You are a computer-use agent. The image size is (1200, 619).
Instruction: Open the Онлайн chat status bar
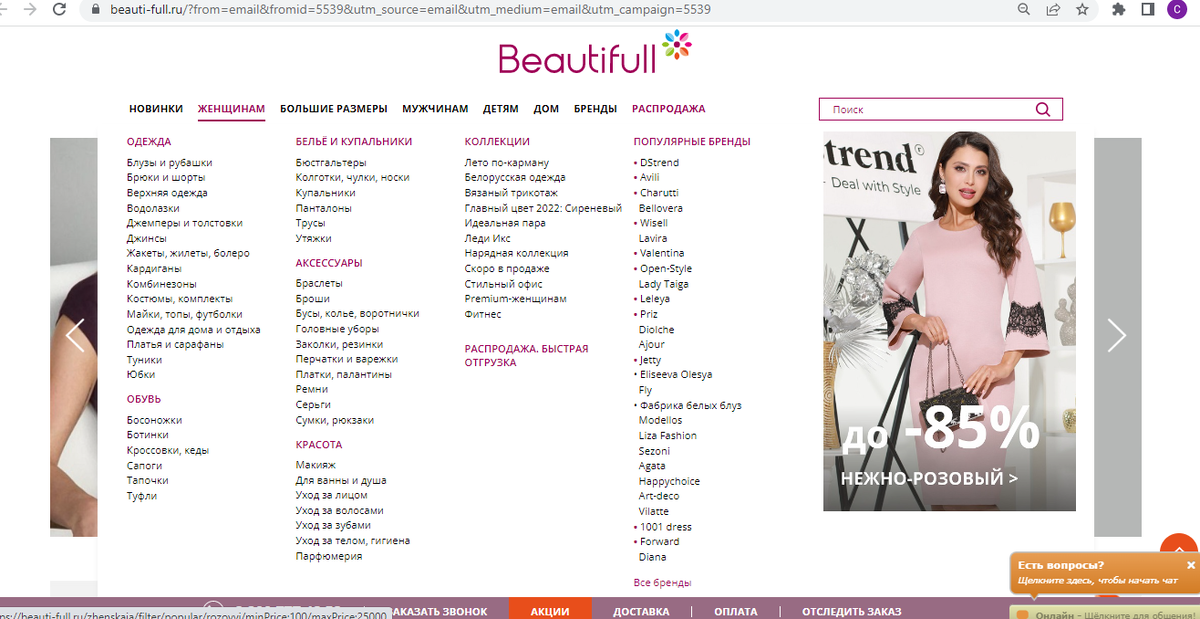[x=1105, y=613]
